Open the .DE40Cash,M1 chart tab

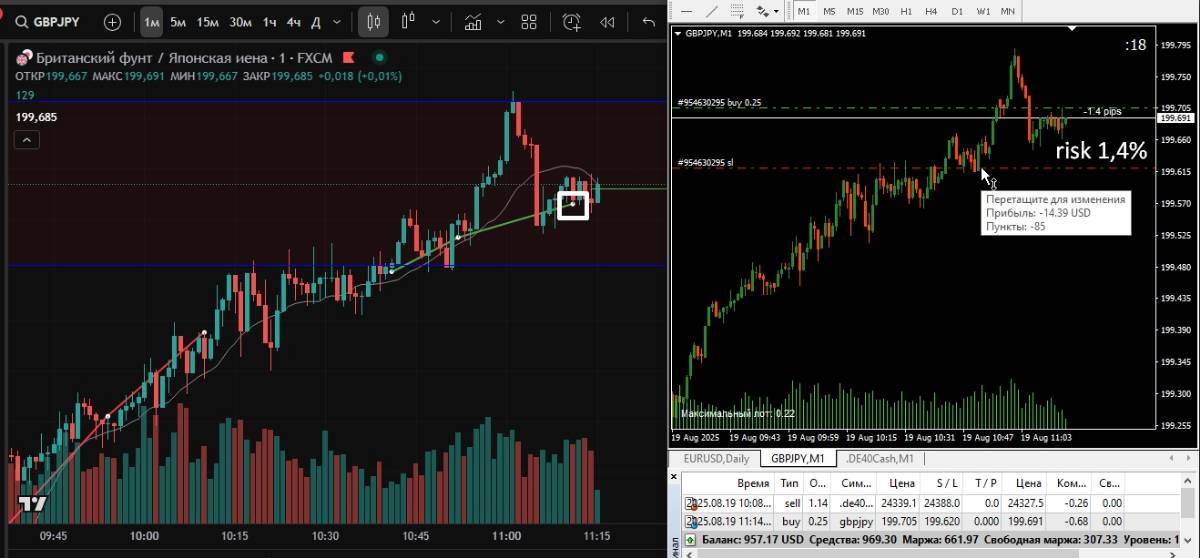click(x=879, y=458)
